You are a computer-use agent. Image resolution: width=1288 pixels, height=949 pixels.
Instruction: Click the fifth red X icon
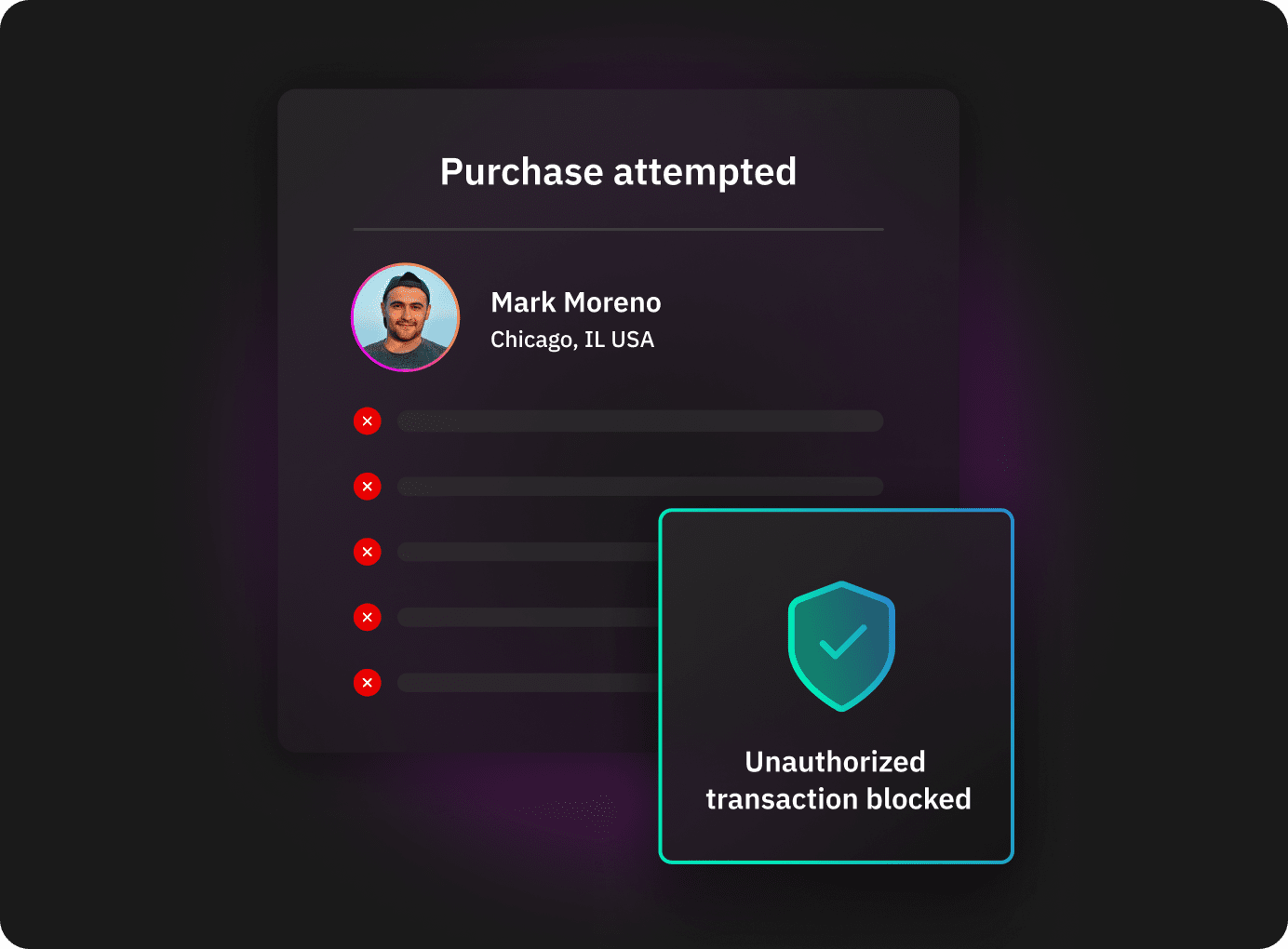point(368,682)
